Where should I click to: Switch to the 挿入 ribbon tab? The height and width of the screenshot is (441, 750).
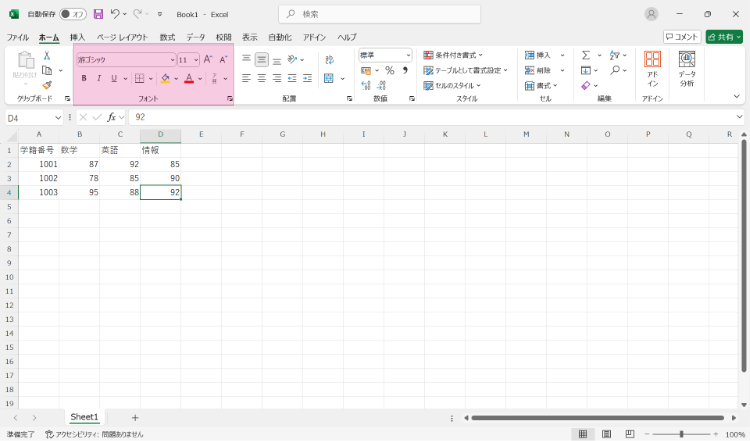(x=77, y=37)
